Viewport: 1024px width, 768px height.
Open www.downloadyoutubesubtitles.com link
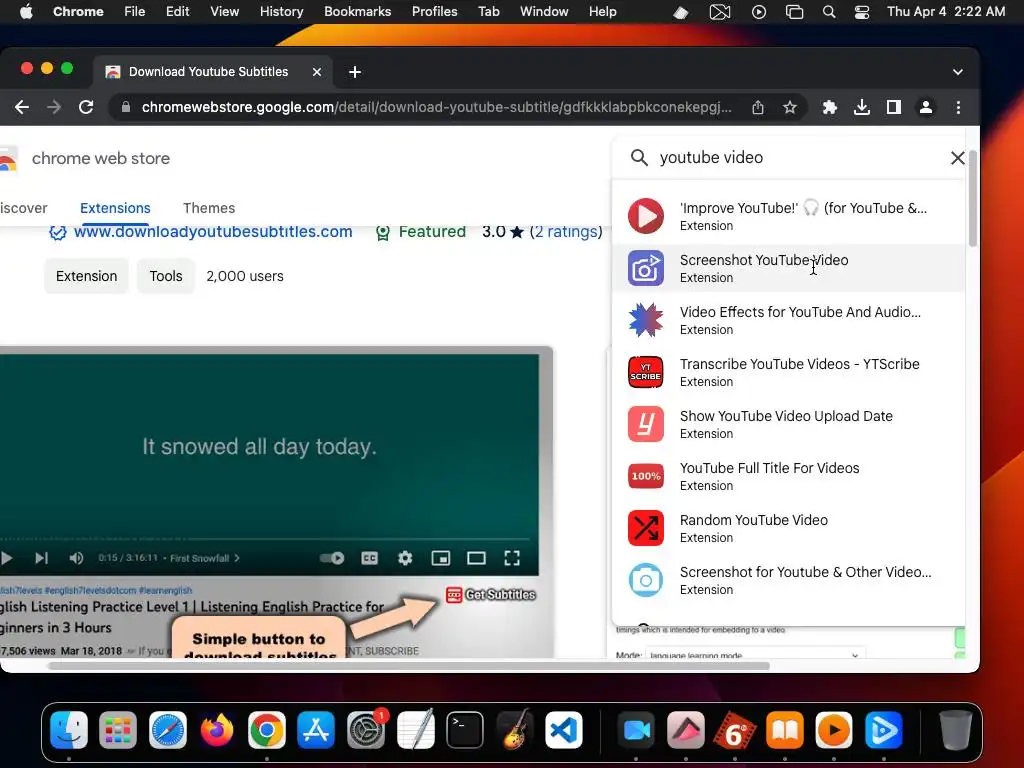213,232
